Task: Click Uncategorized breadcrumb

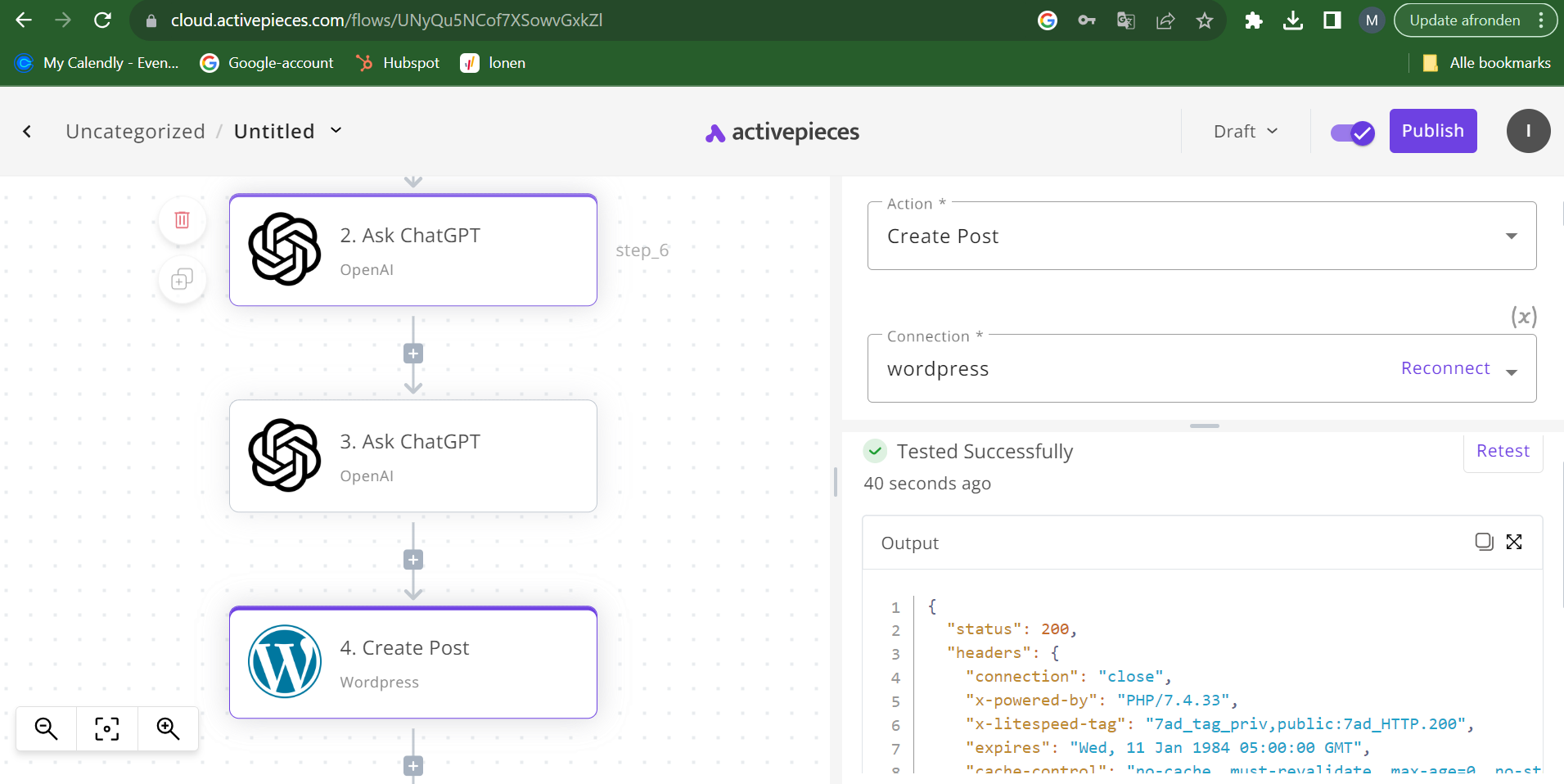Action: [x=135, y=131]
